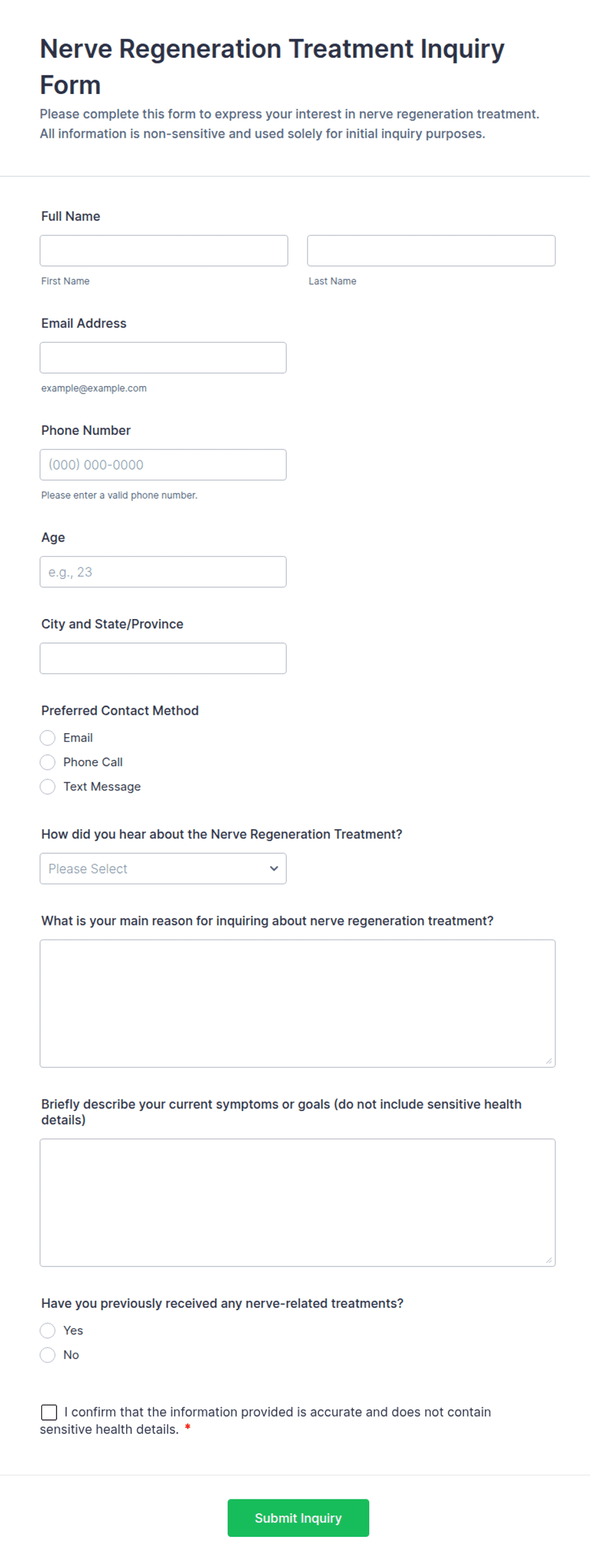Select No for previous nerve-related treatments
Viewport: 590px width, 1568px height.
click(x=48, y=1355)
